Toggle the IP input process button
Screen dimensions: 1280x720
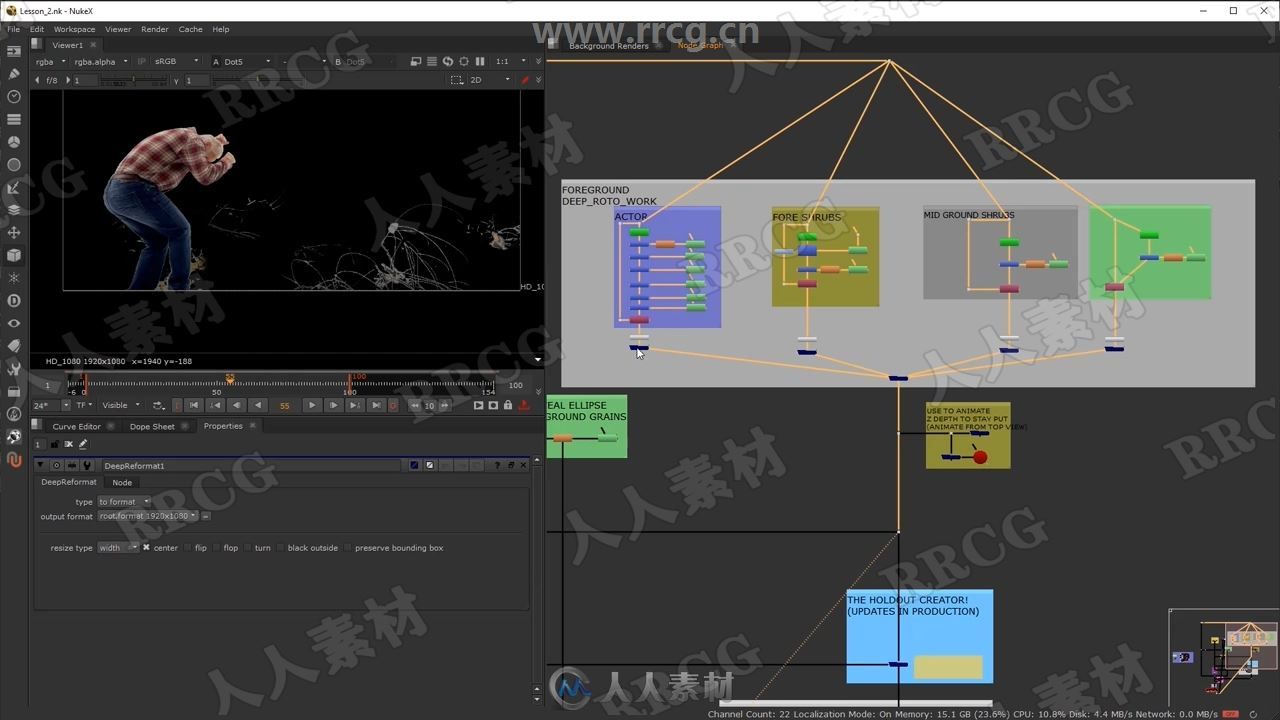[x=141, y=61]
